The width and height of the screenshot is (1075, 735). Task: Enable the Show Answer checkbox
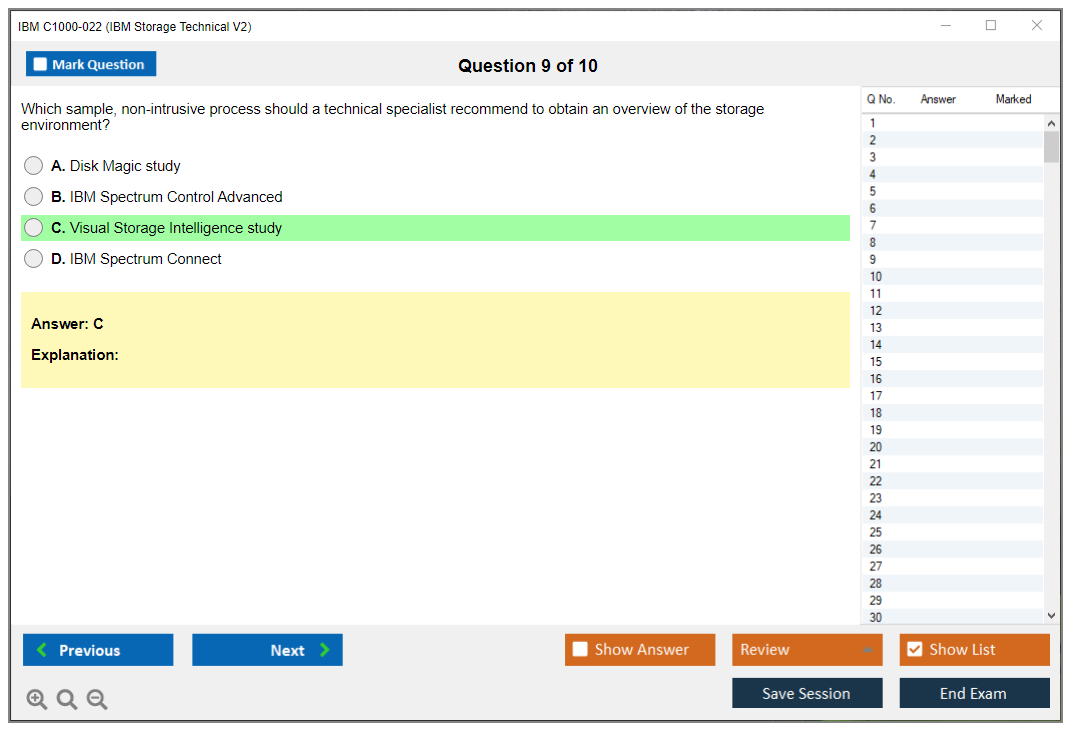point(581,650)
